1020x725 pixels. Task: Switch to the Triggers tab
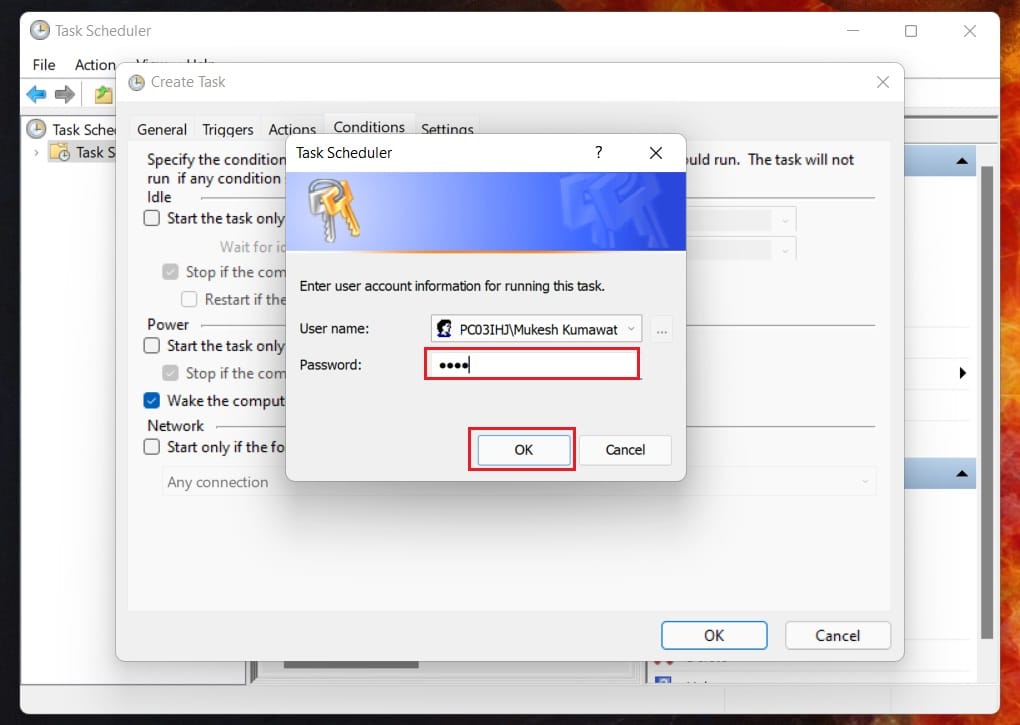point(228,129)
